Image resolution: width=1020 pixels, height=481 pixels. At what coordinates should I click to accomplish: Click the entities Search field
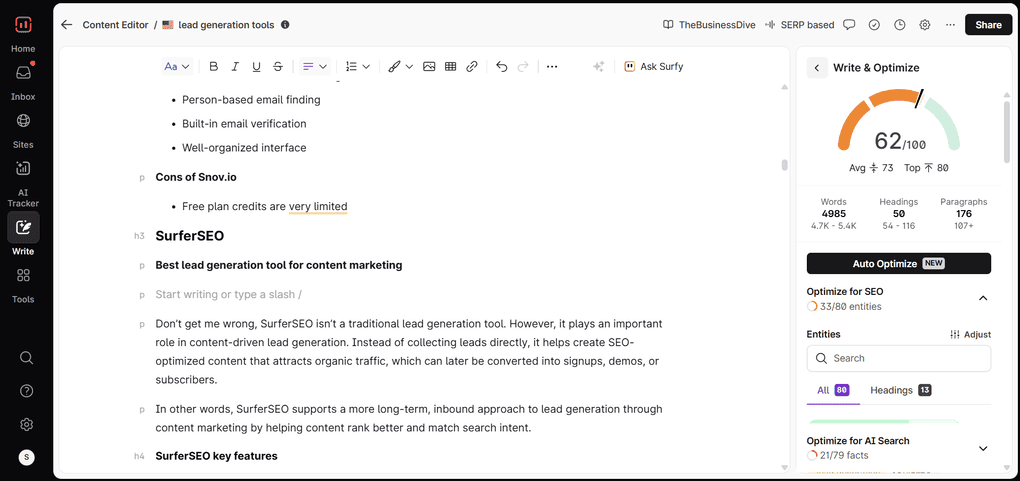tap(898, 358)
